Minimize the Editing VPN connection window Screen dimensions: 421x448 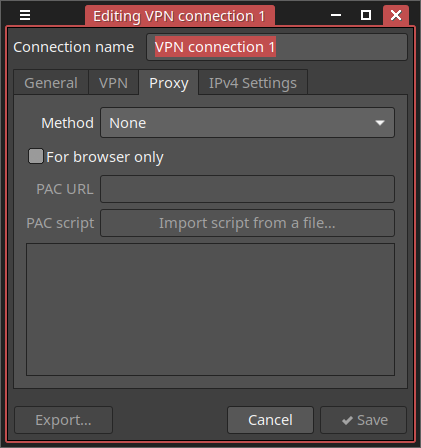[336, 15]
